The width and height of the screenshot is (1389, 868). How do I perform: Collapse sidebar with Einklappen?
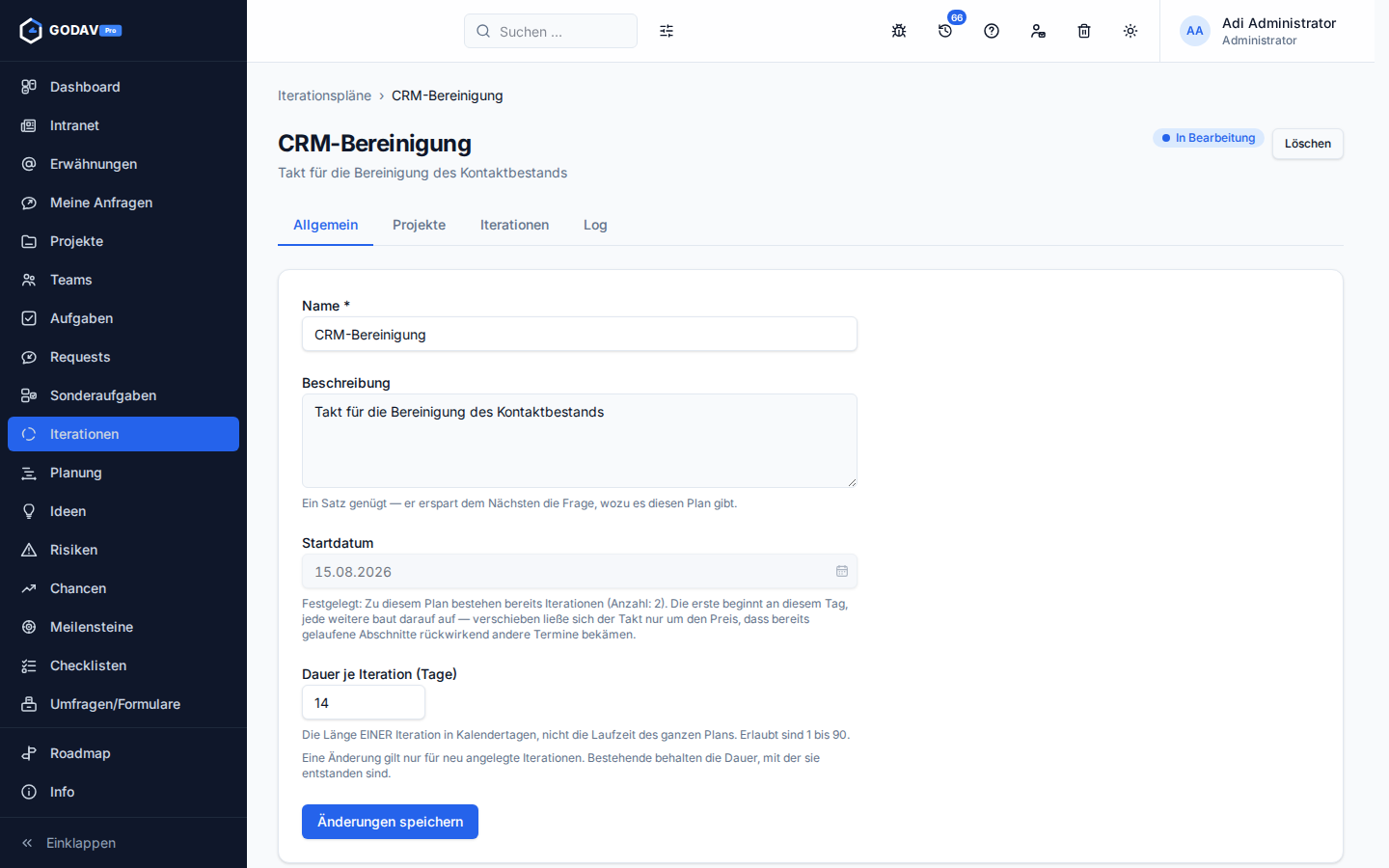click(x=123, y=843)
